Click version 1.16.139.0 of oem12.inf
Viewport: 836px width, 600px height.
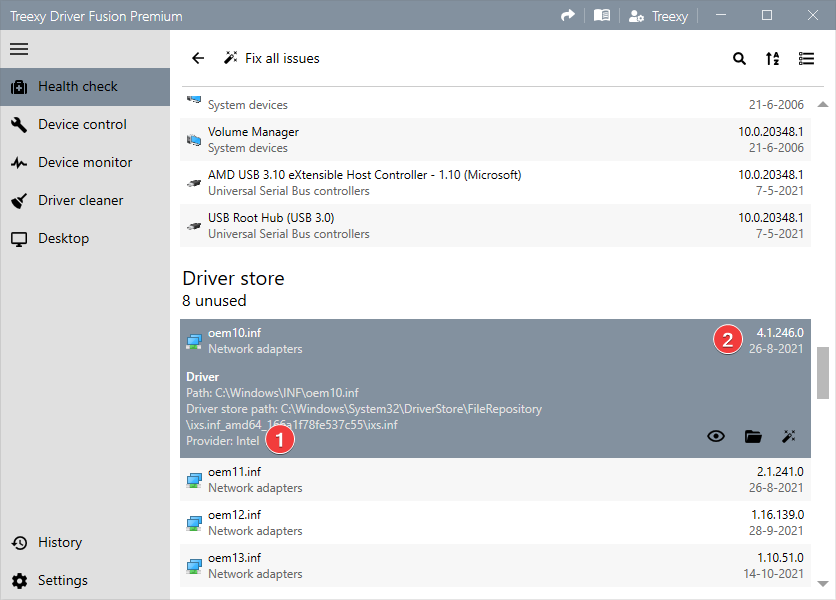777,515
